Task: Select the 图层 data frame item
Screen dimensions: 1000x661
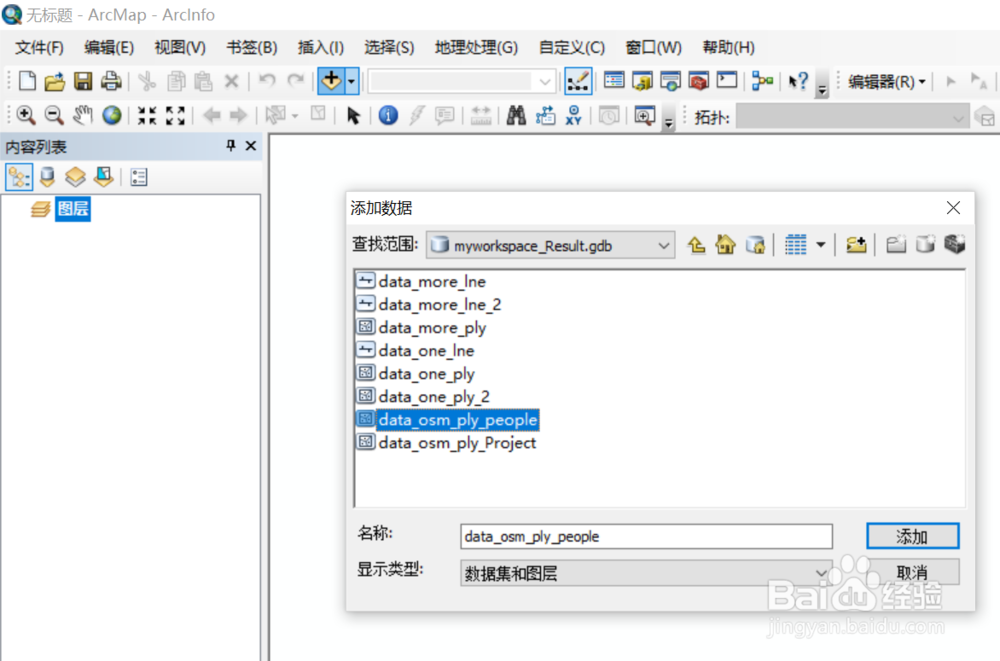Action: click(73, 209)
